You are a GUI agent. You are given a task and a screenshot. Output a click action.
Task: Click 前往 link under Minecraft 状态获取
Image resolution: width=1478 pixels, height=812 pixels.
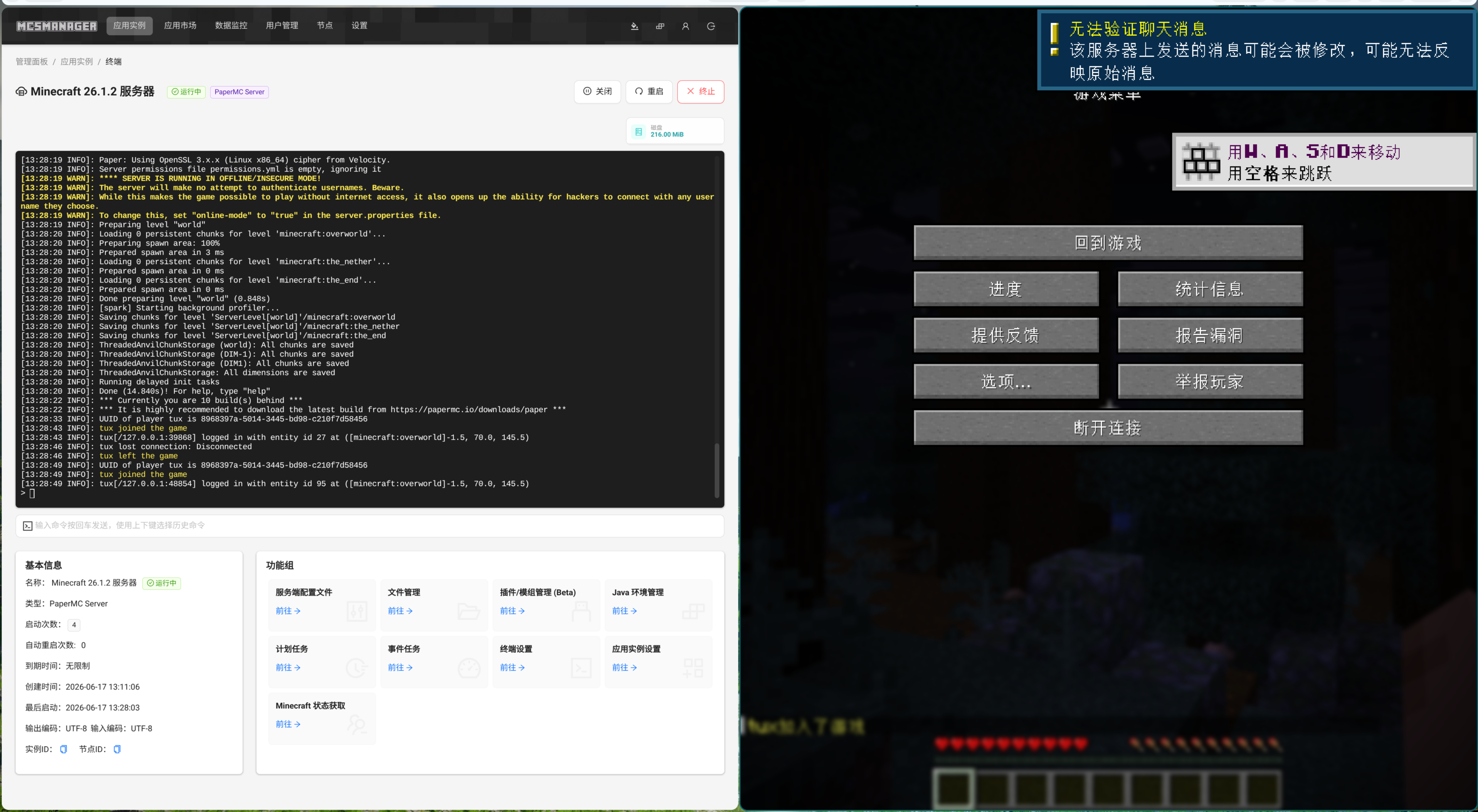[288, 724]
